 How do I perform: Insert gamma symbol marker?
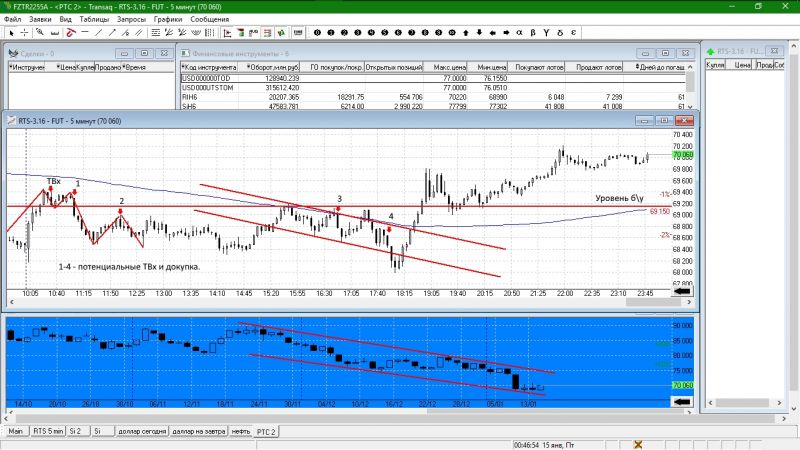click(546, 33)
